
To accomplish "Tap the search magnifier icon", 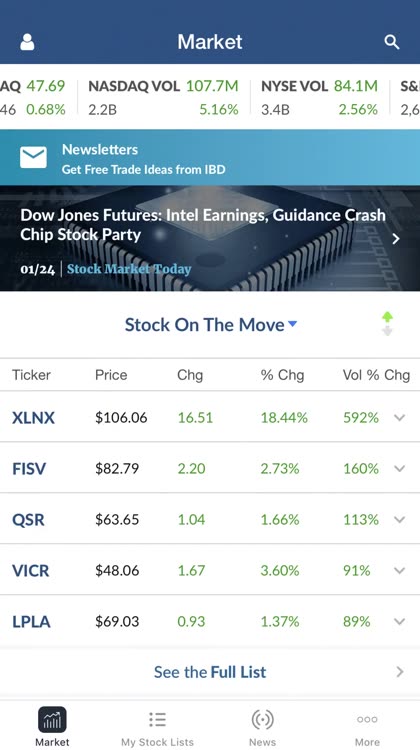I will point(392,42).
